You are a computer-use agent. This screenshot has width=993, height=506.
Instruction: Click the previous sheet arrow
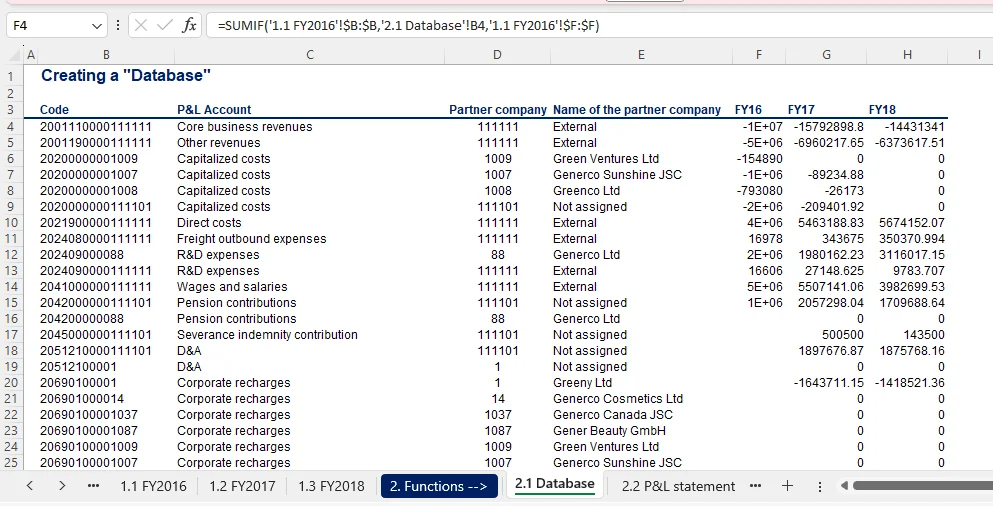tap(31, 486)
